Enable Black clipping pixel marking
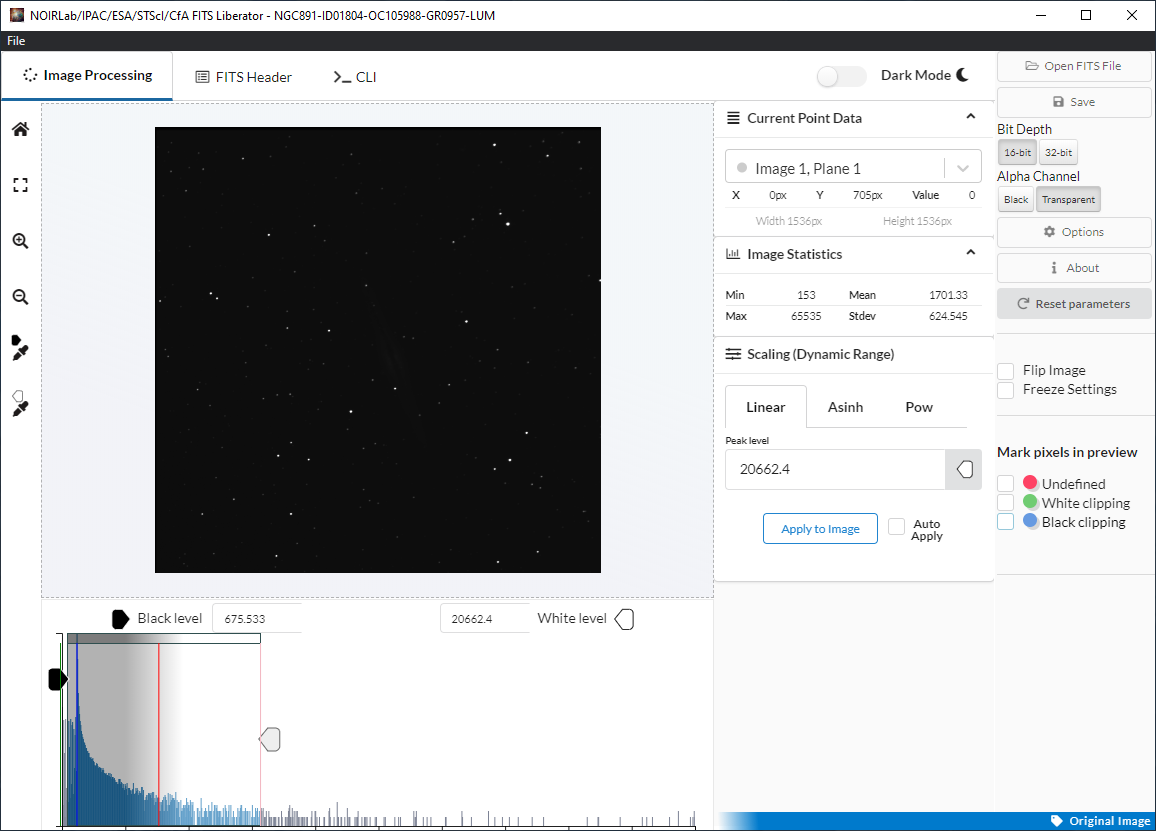The image size is (1156, 831). (x=1006, y=521)
